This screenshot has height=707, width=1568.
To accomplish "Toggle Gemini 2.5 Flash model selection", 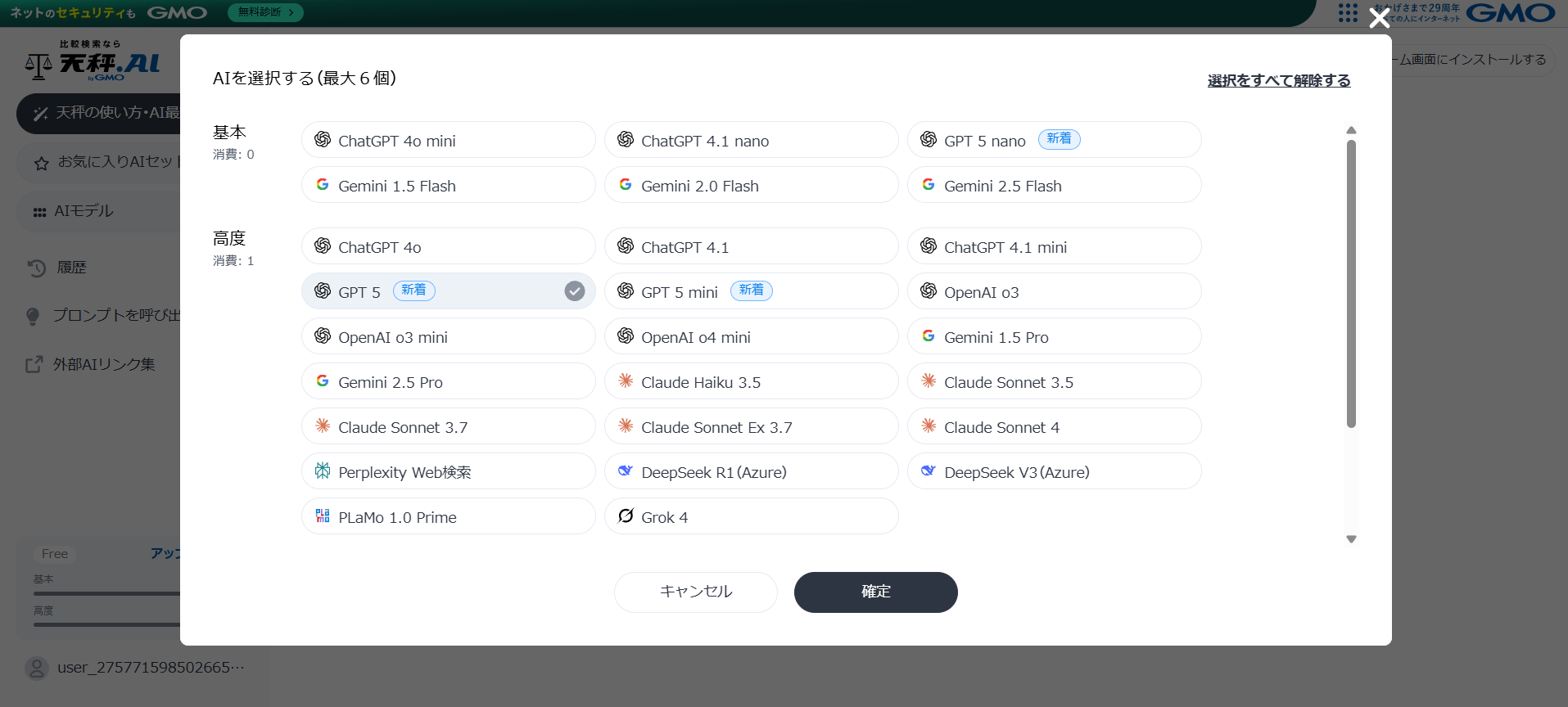I will [1054, 185].
